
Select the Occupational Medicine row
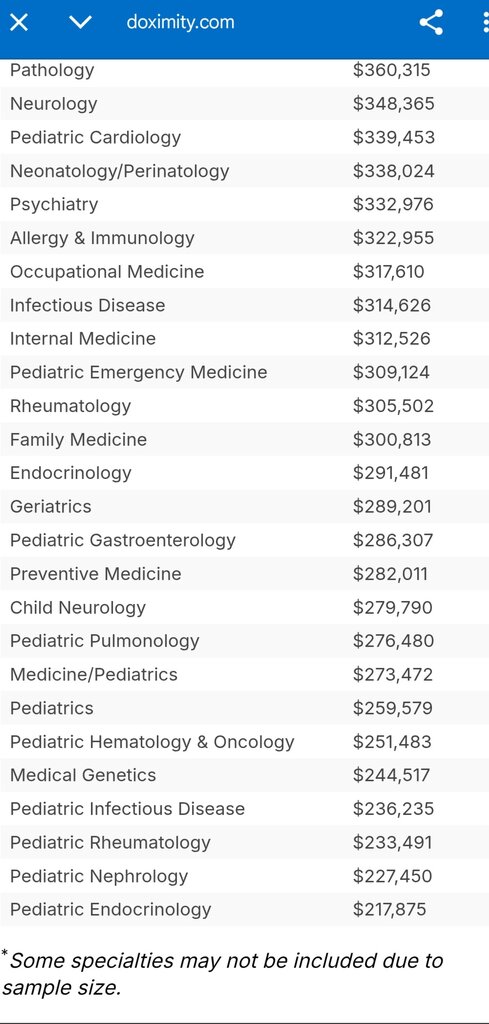[244, 272]
